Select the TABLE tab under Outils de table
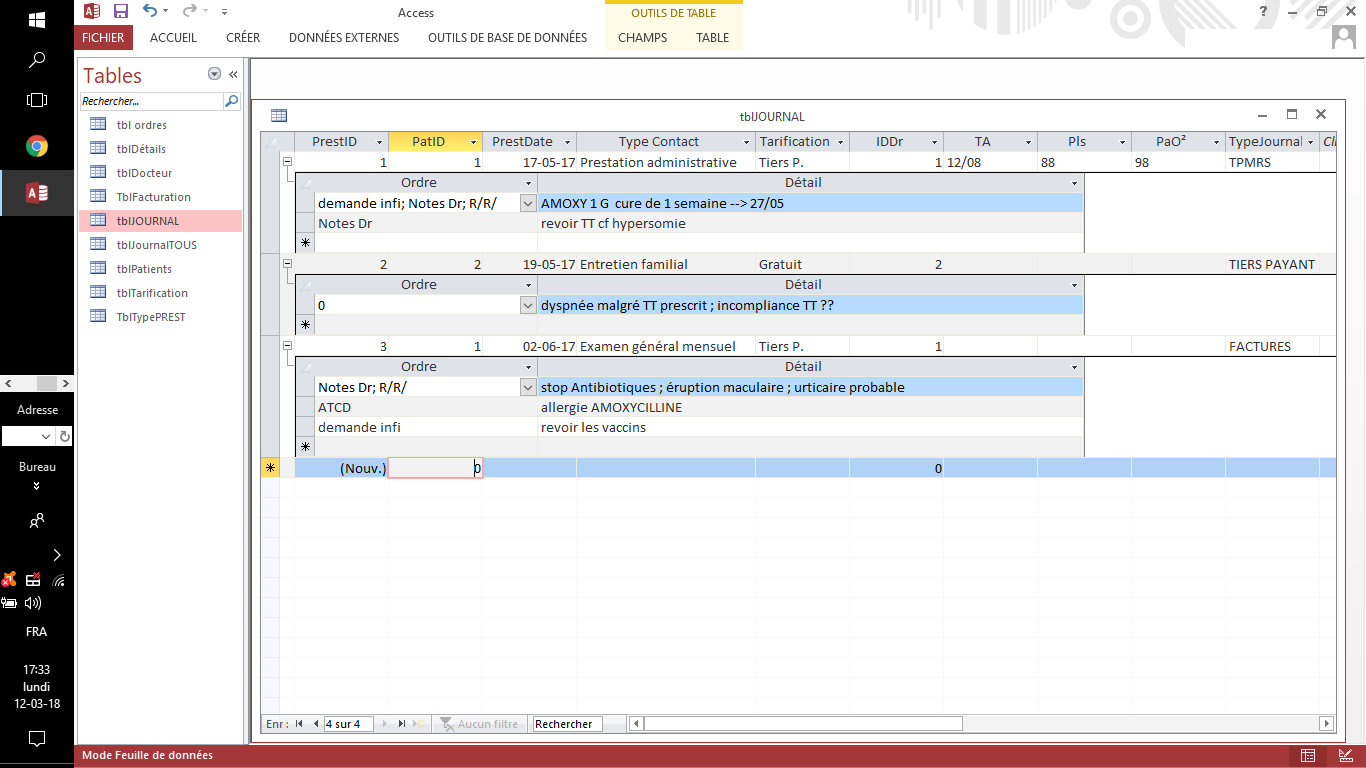Screen dimensions: 1366x768 pyautogui.click(x=712, y=38)
